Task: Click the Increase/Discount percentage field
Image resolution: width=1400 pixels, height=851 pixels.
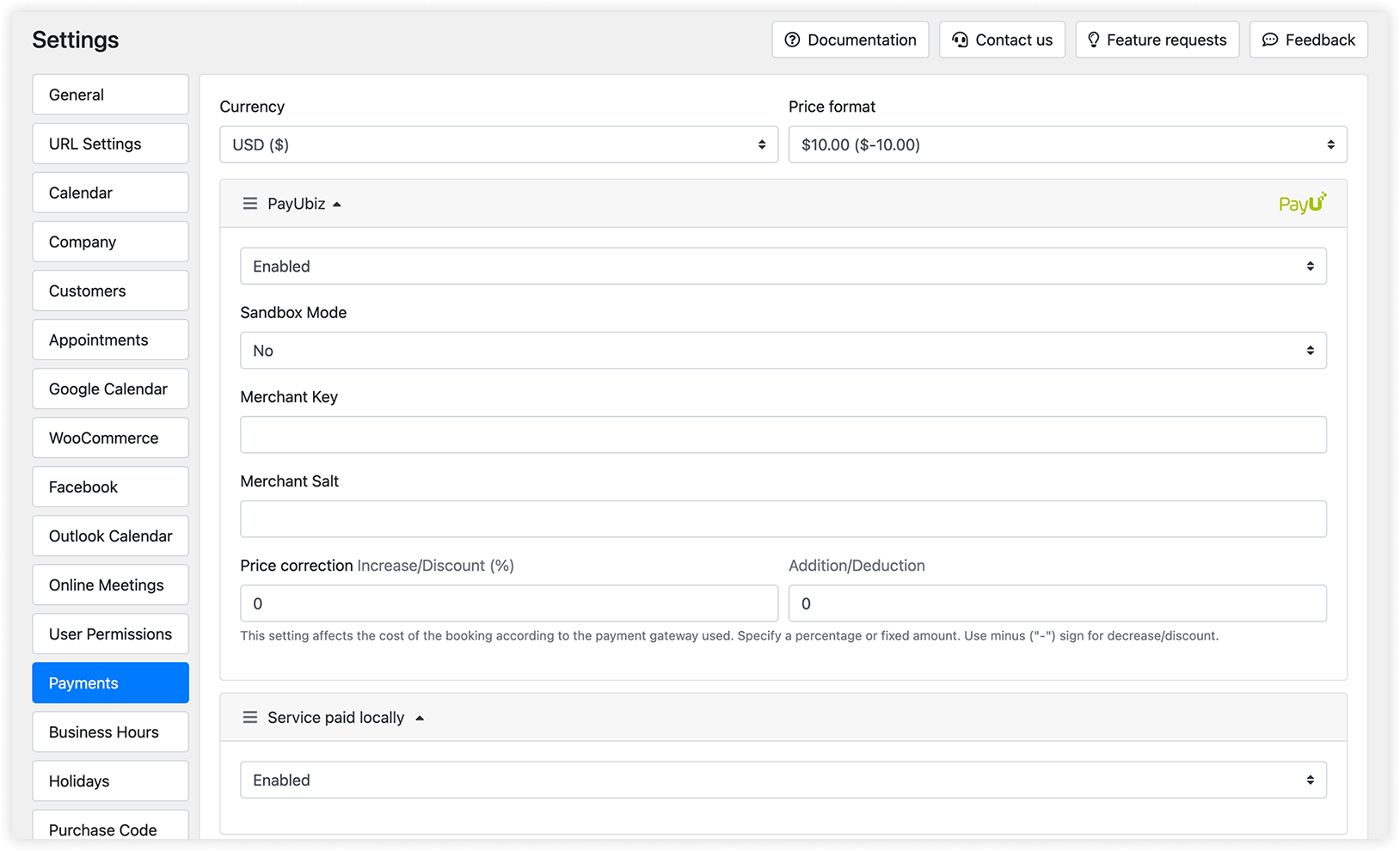Action: point(509,603)
